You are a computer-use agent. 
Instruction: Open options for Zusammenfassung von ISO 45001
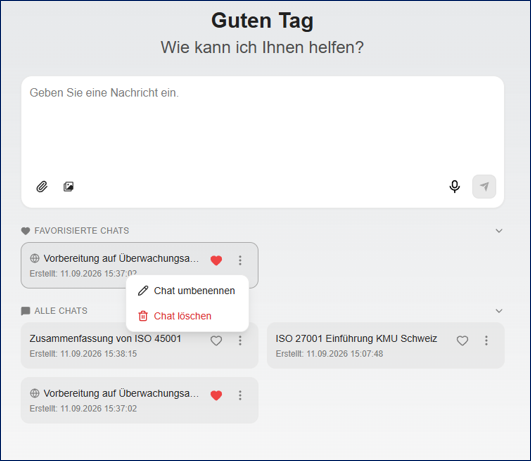(240, 340)
